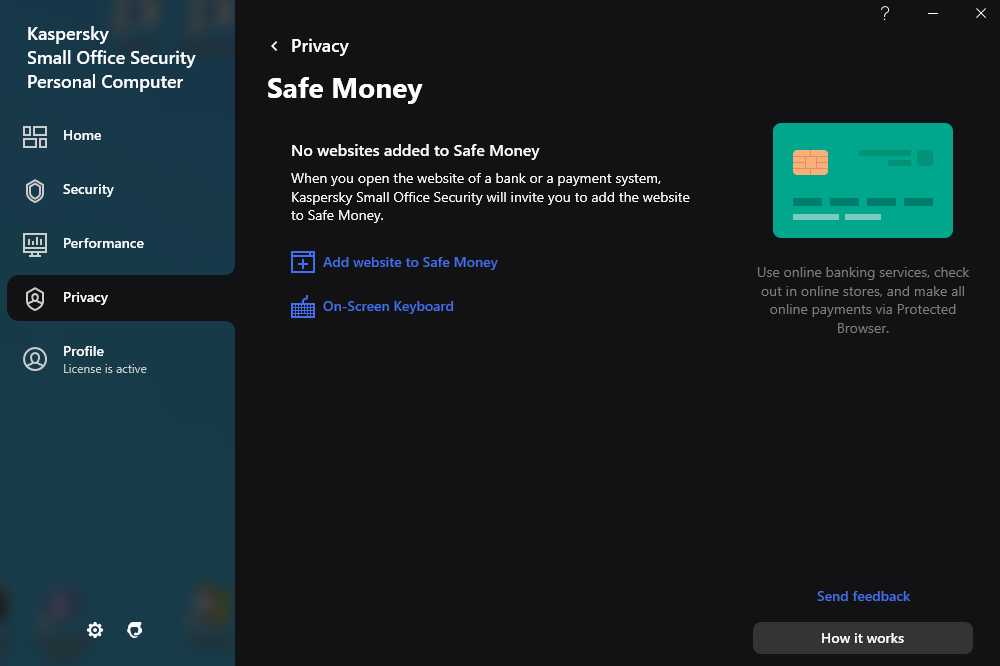Click the Safe Money page heading
The height and width of the screenshot is (666, 1000).
(x=344, y=89)
